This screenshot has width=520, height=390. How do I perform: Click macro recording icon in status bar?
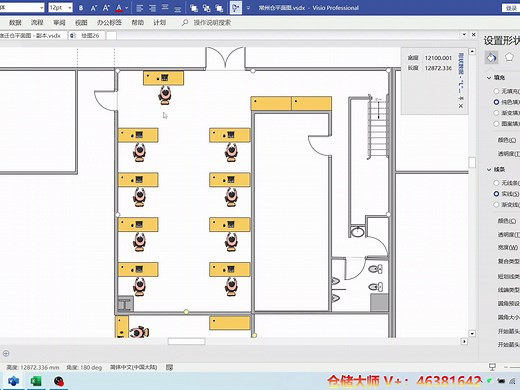pos(169,367)
